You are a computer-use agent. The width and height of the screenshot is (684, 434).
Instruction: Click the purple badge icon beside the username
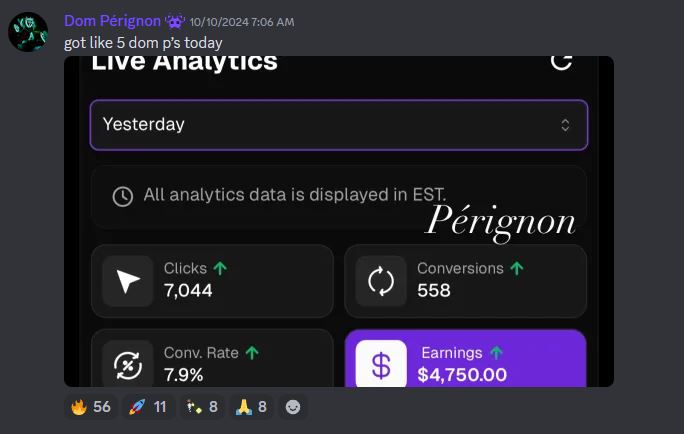coord(175,21)
